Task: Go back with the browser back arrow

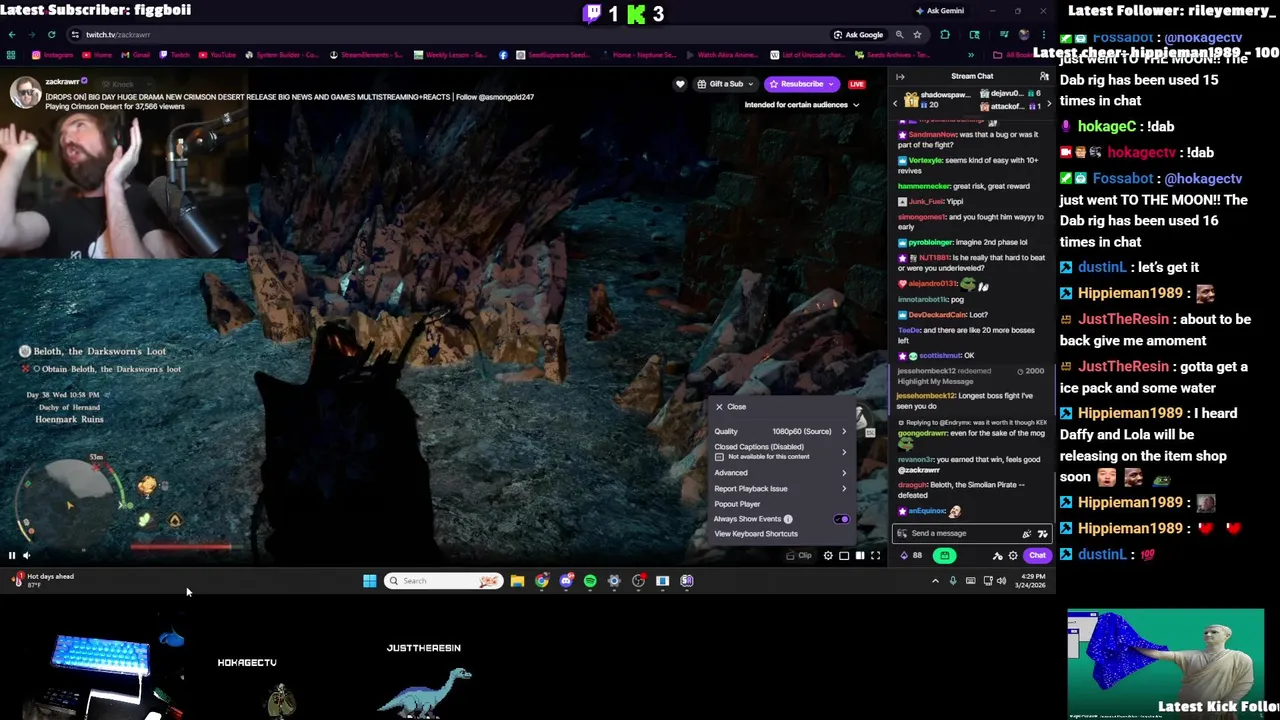Action: pos(12,34)
